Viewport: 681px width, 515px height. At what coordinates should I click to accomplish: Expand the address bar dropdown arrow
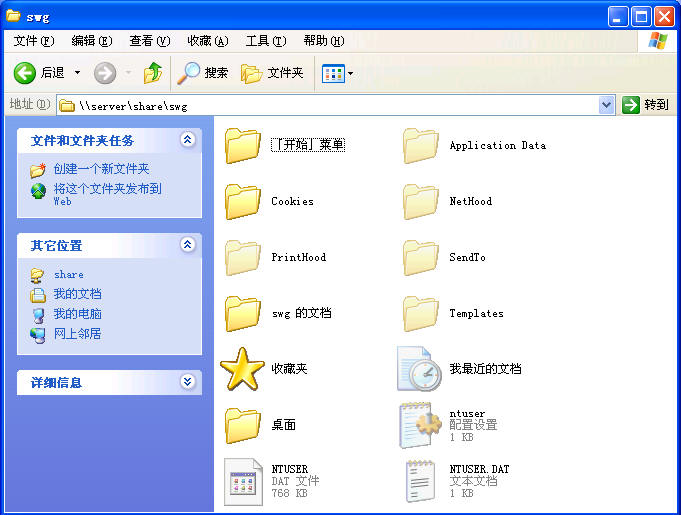606,105
